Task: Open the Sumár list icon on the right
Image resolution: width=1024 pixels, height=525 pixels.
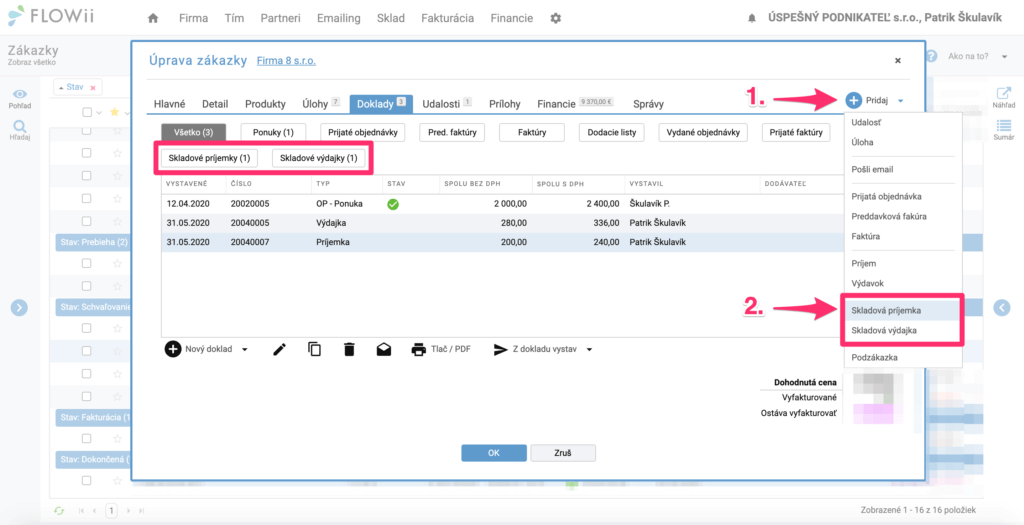Action: [x=1004, y=125]
